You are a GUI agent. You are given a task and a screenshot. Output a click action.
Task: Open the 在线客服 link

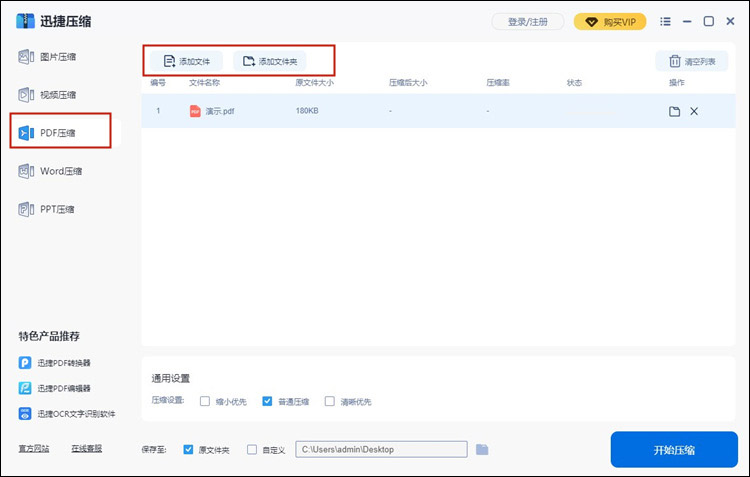point(87,448)
